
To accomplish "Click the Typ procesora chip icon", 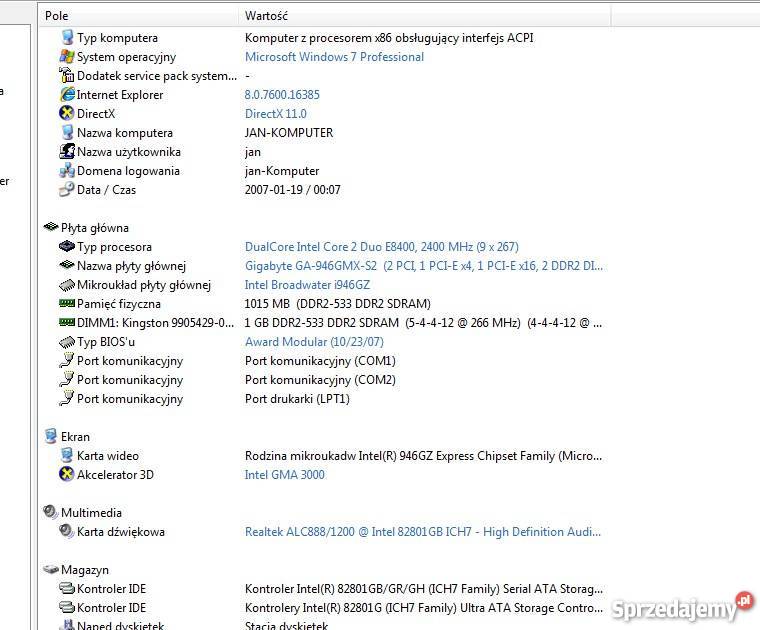I will 67,246.
